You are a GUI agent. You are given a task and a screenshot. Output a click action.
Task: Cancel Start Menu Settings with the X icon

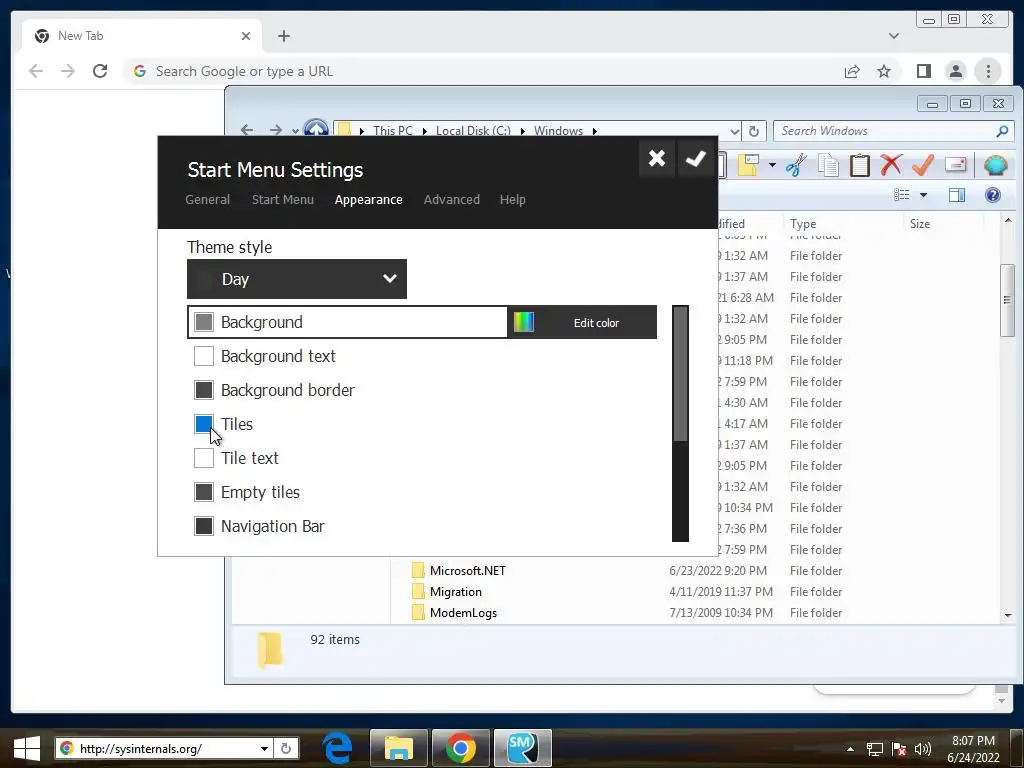coord(656,158)
